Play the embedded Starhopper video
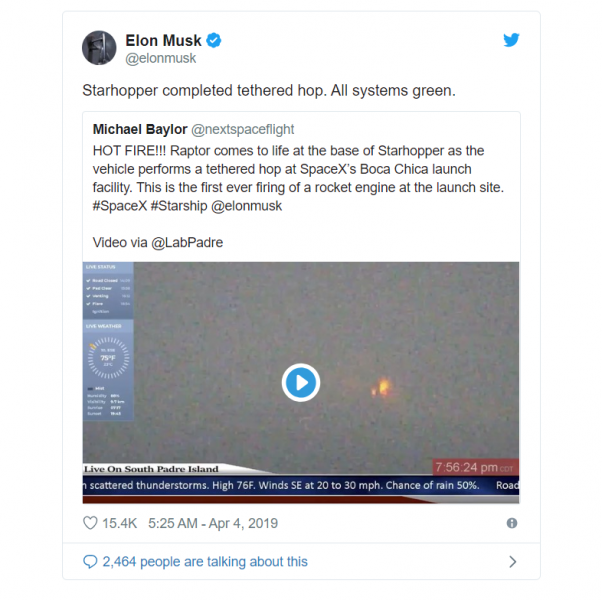 point(301,382)
